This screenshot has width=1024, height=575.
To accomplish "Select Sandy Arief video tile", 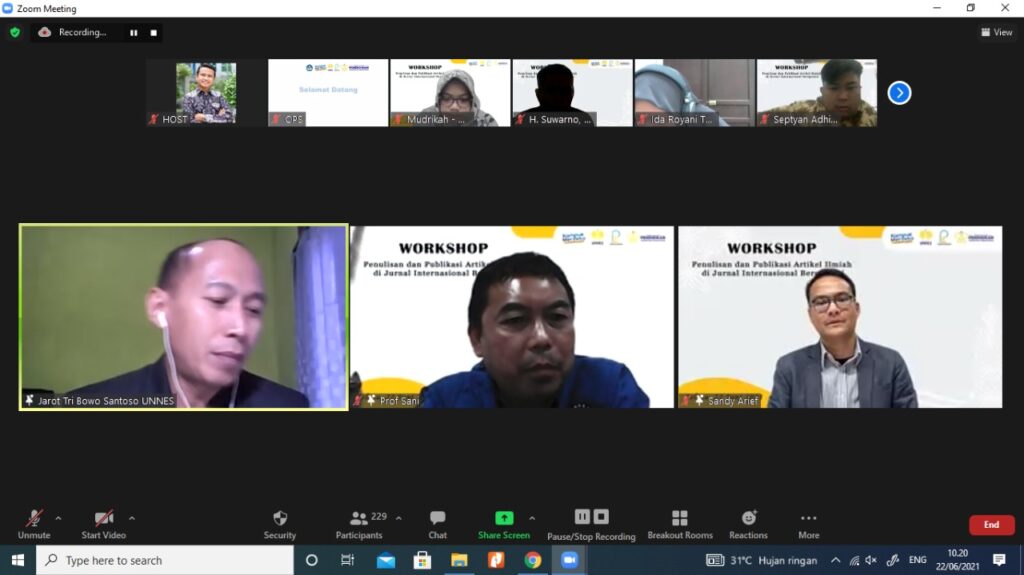I will point(839,316).
